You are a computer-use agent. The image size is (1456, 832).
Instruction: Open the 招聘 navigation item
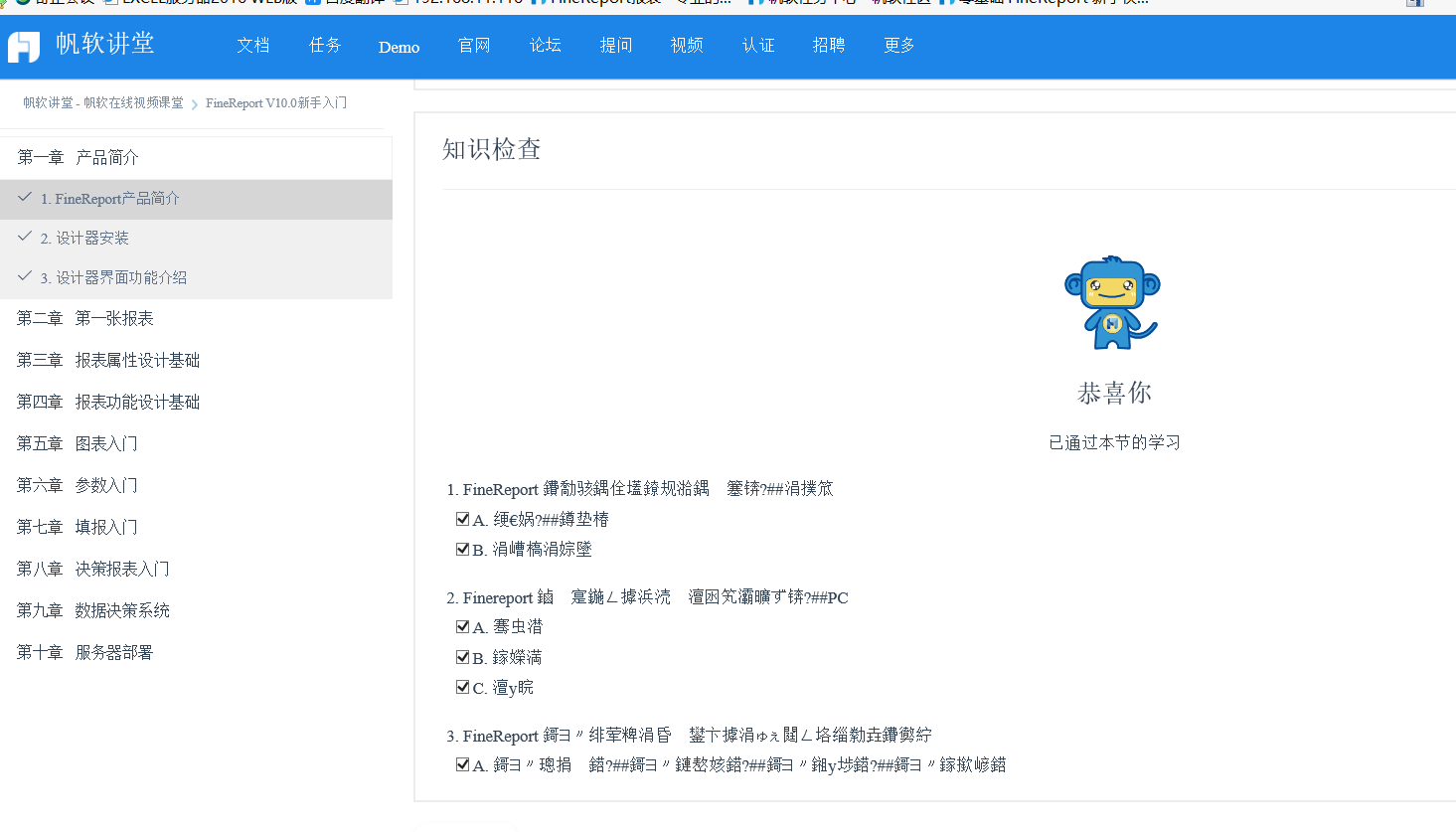829,45
